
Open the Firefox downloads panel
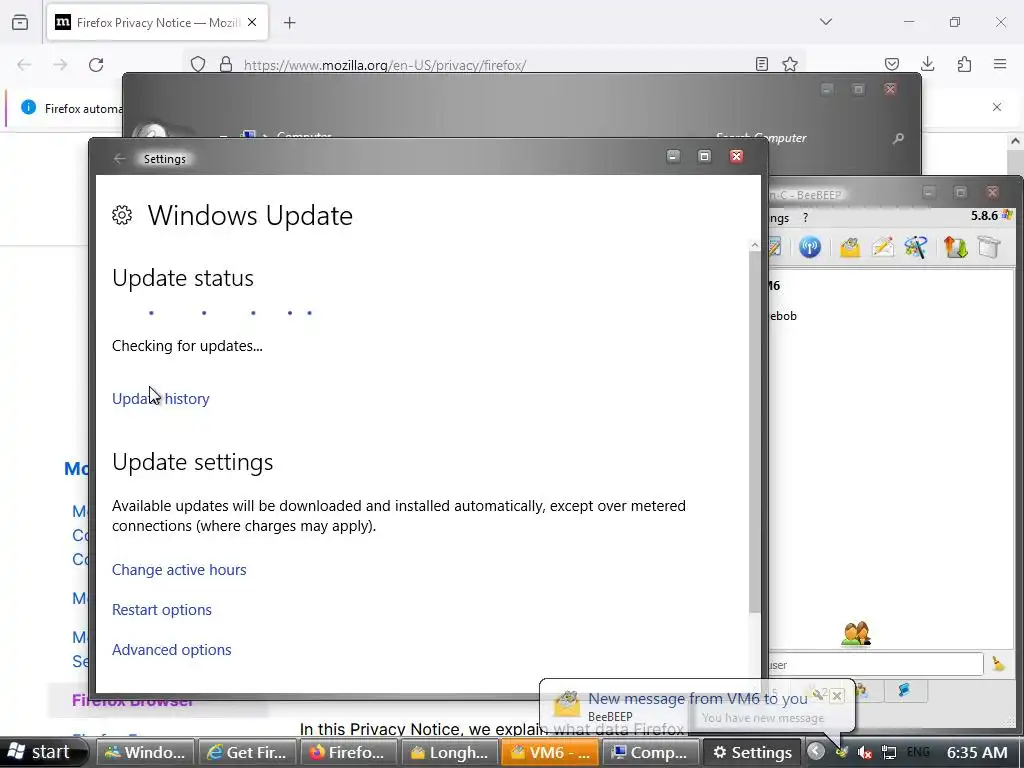click(927, 64)
